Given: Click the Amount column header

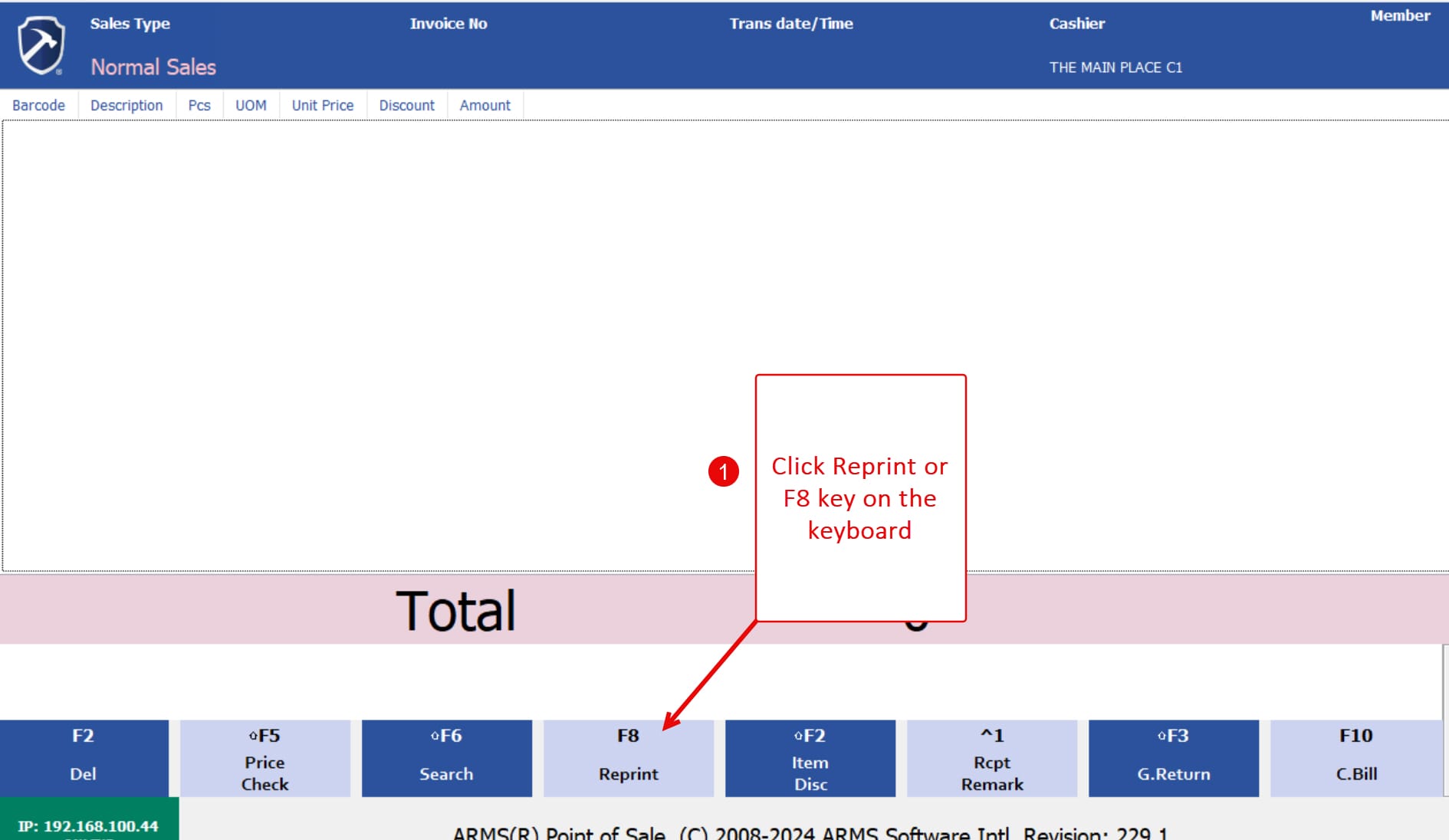Looking at the screenshot, I should (485, 106).
